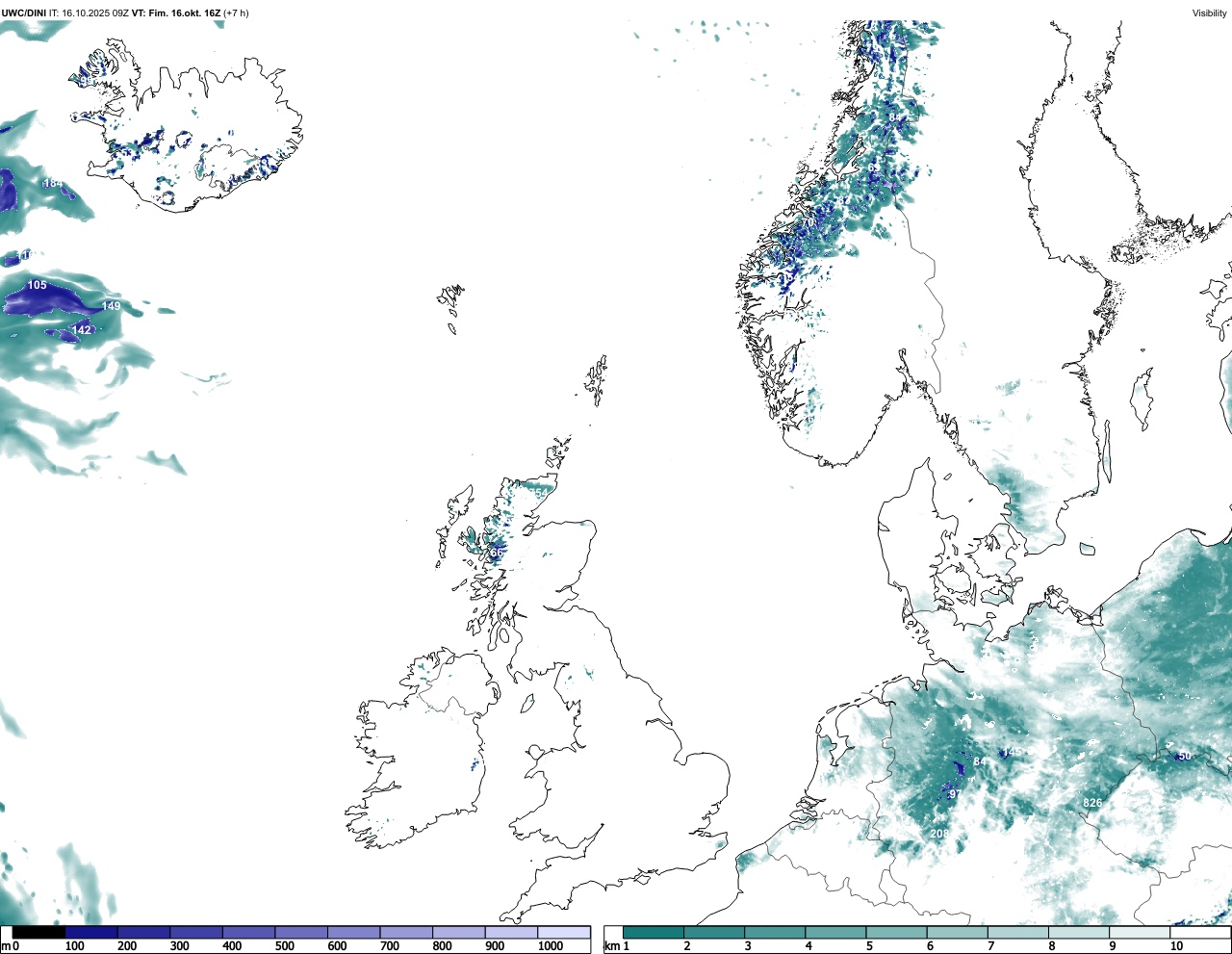Click the '1000' tick label on metre scale
Screen dimensions: 1232x954
551,946
